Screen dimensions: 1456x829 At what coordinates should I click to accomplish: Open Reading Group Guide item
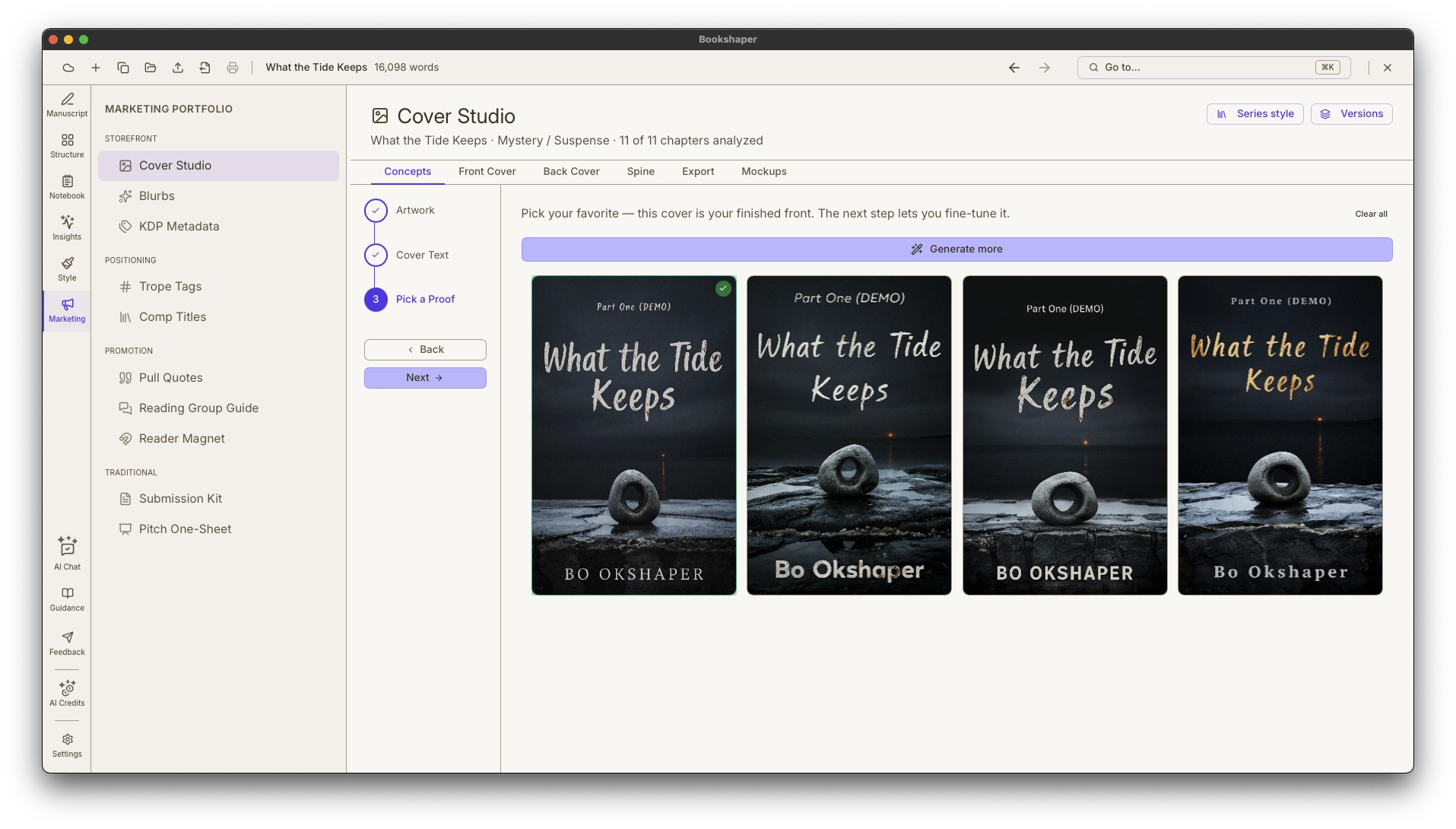pos(218,408)
